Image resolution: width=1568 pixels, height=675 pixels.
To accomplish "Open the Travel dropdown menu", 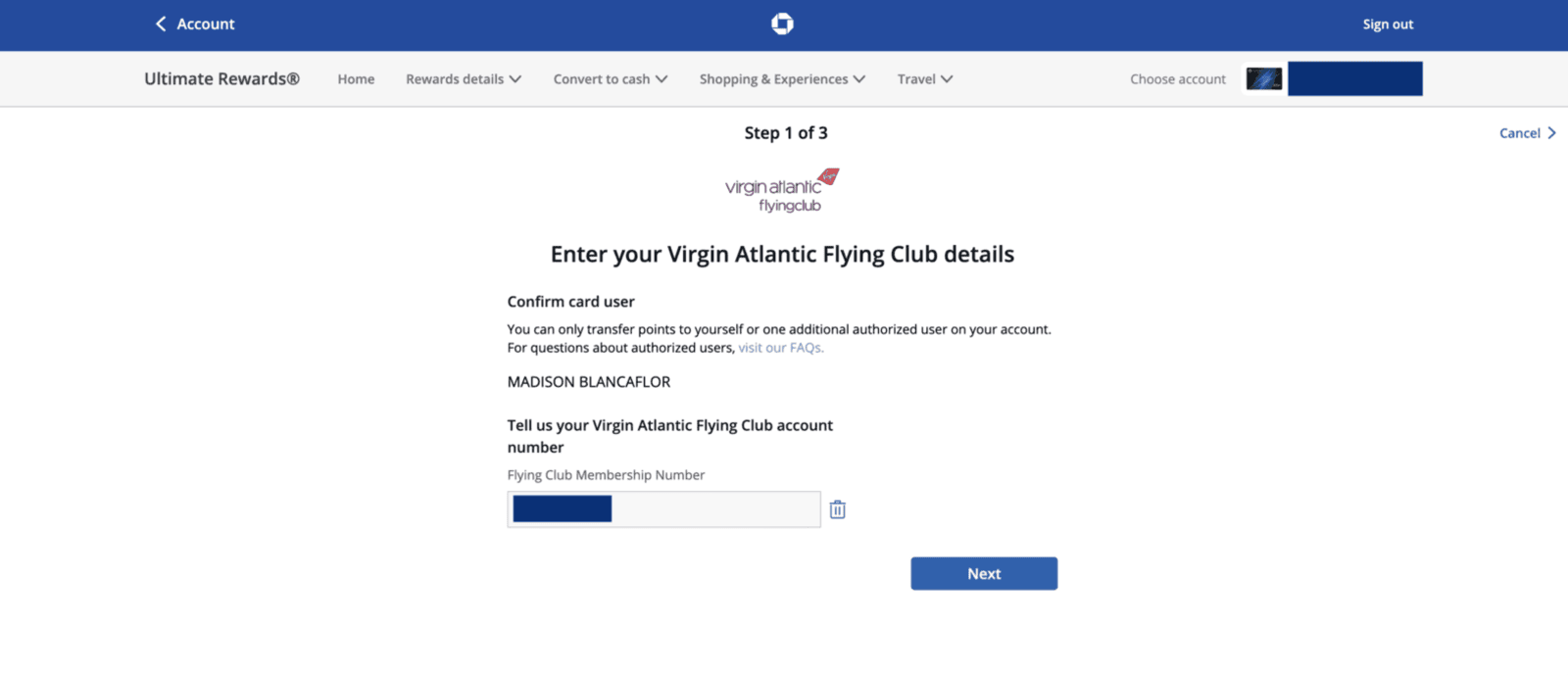I will coord(922,78).
